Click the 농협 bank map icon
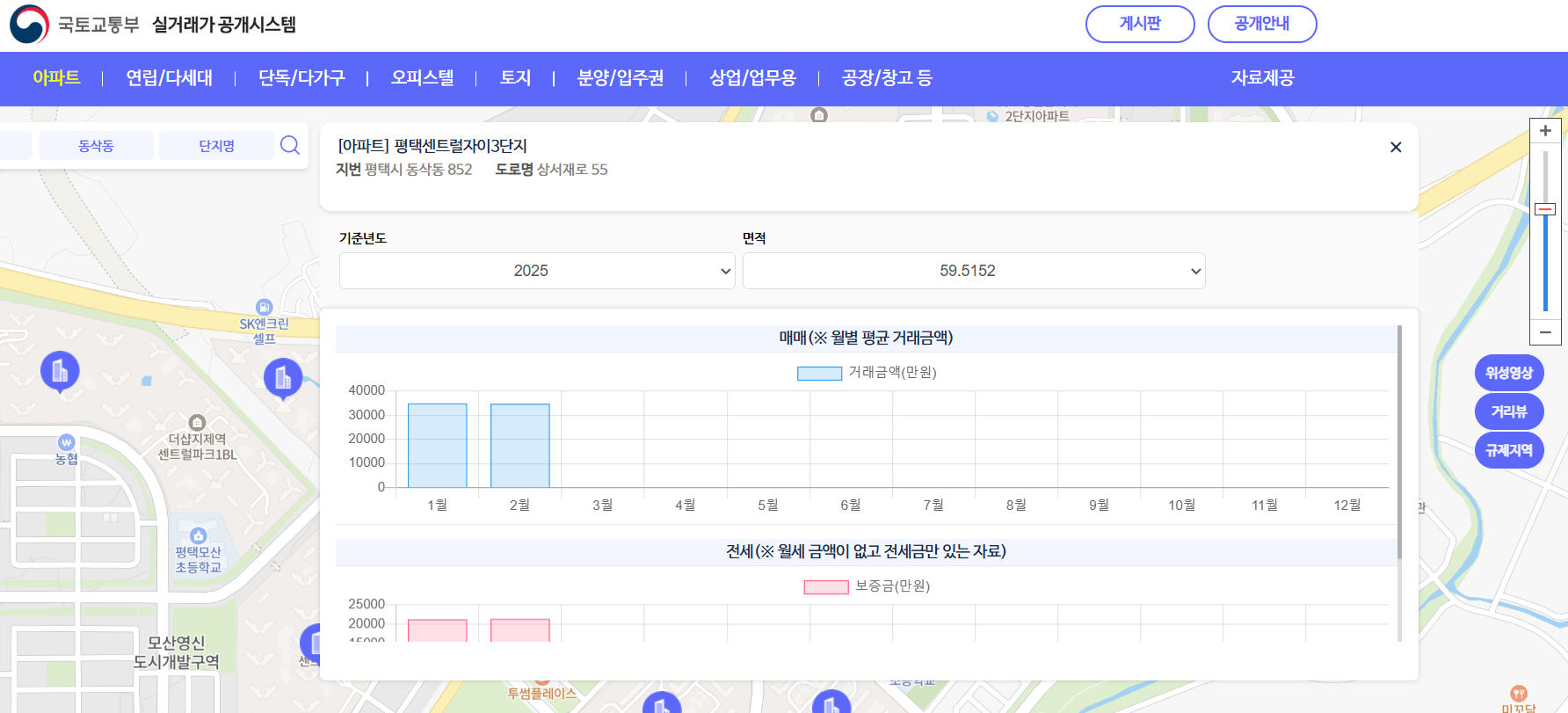 tap(67, 442)
